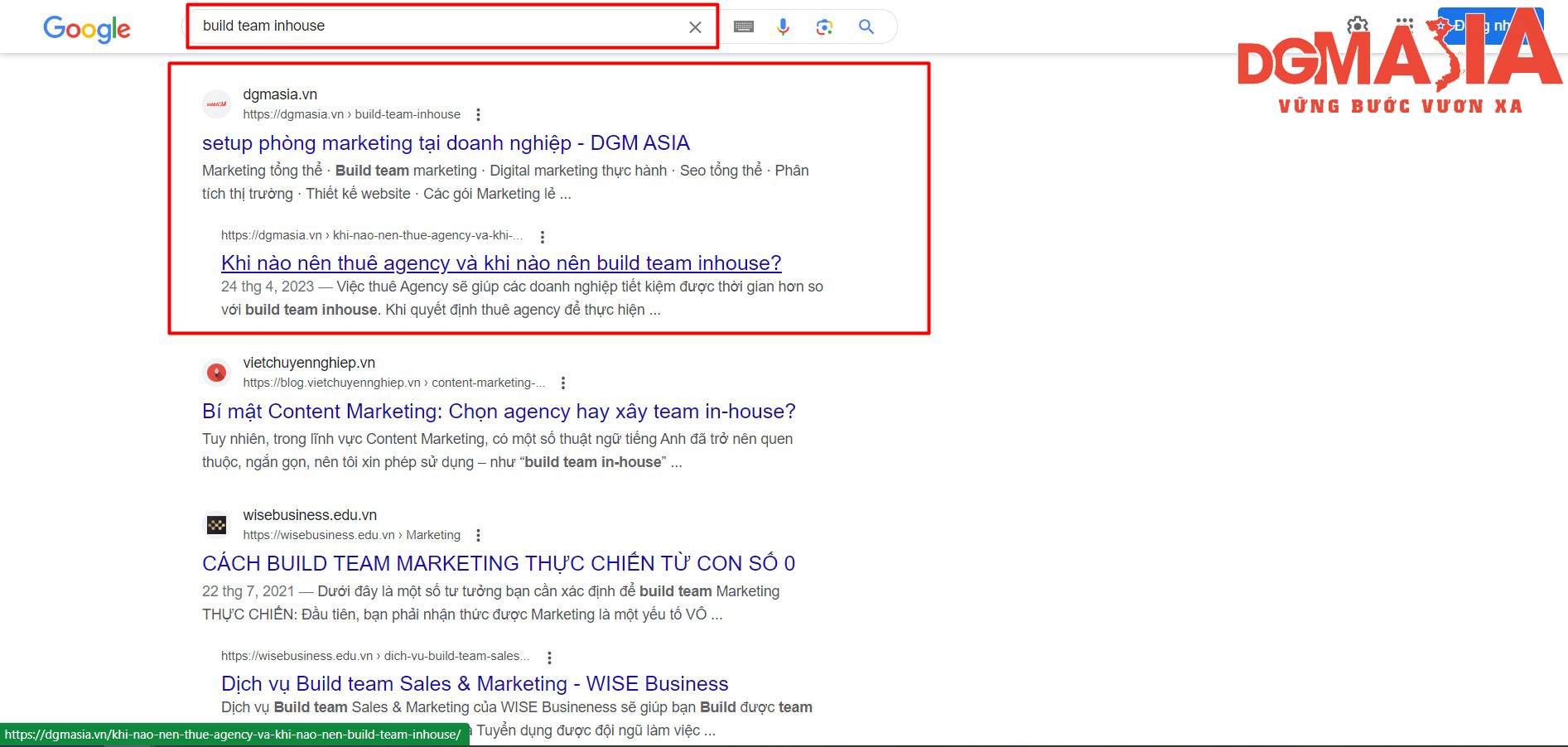
Task: Click URL 'https://dgmasia.vn › khi-nao-nen-thue-agency-va-khi-...'
Action: pyautogui.click(x=372, y=235)
